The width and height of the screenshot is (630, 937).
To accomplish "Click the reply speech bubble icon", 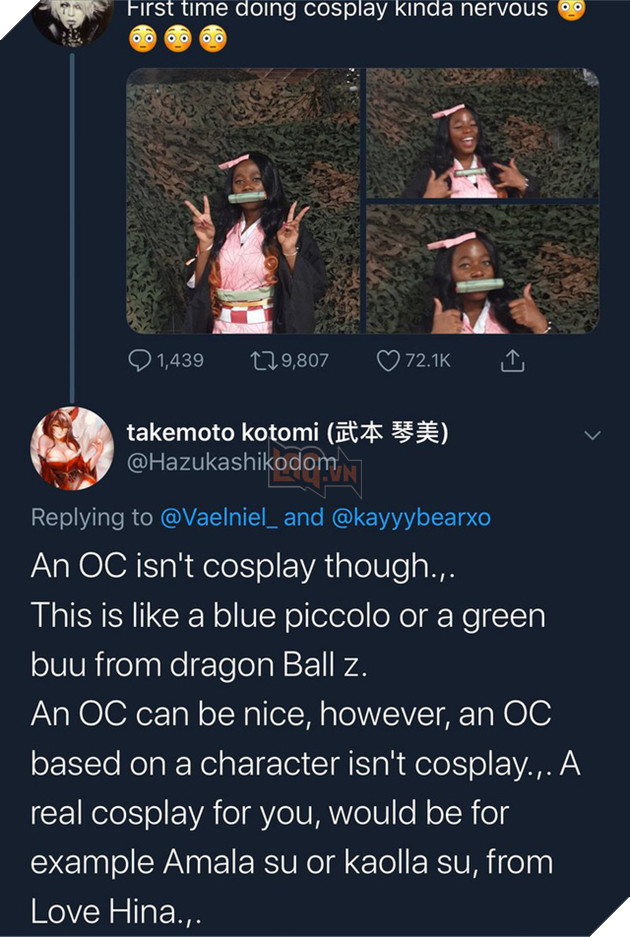I will tap(140, 360).
